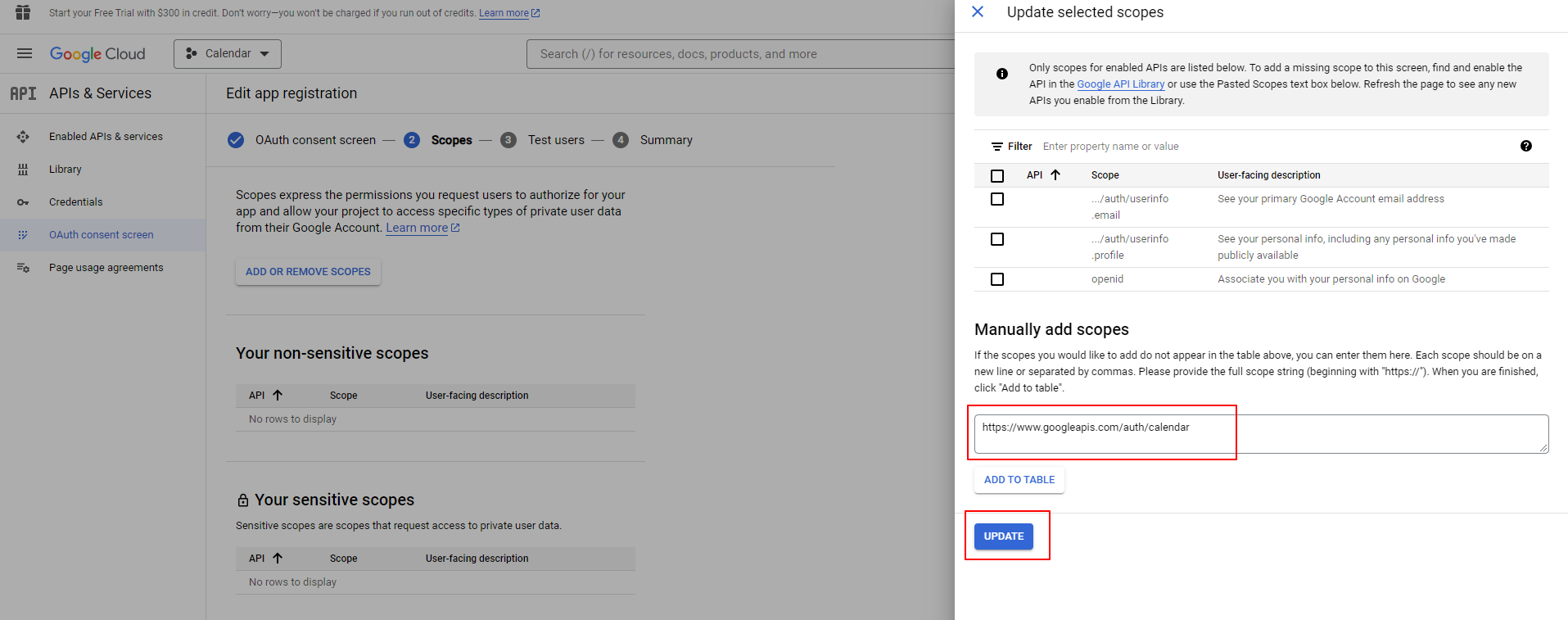This screenshot has height=620, width=1568.
Task: Open Page usage agreements in sidebar
Action: [x=106, y=268]
